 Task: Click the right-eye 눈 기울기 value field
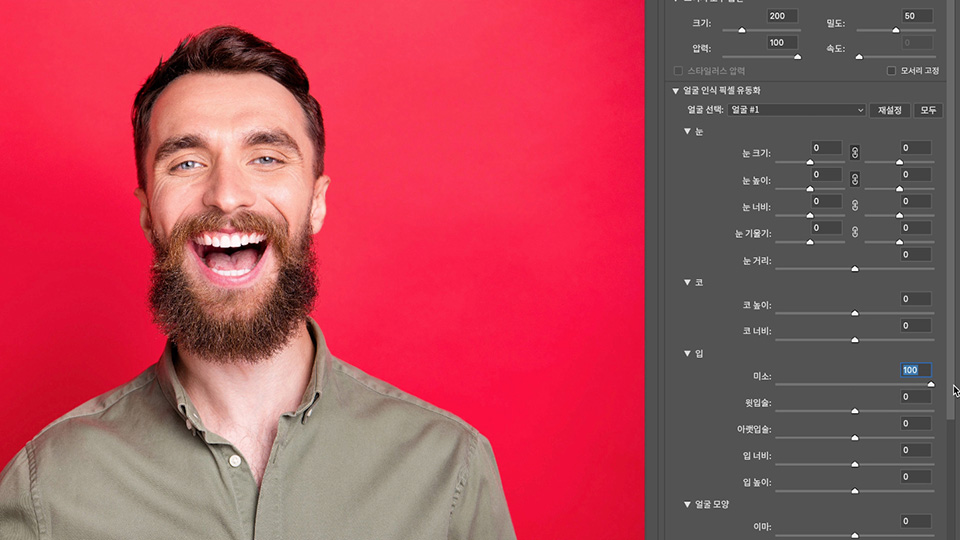click(916, 228)
